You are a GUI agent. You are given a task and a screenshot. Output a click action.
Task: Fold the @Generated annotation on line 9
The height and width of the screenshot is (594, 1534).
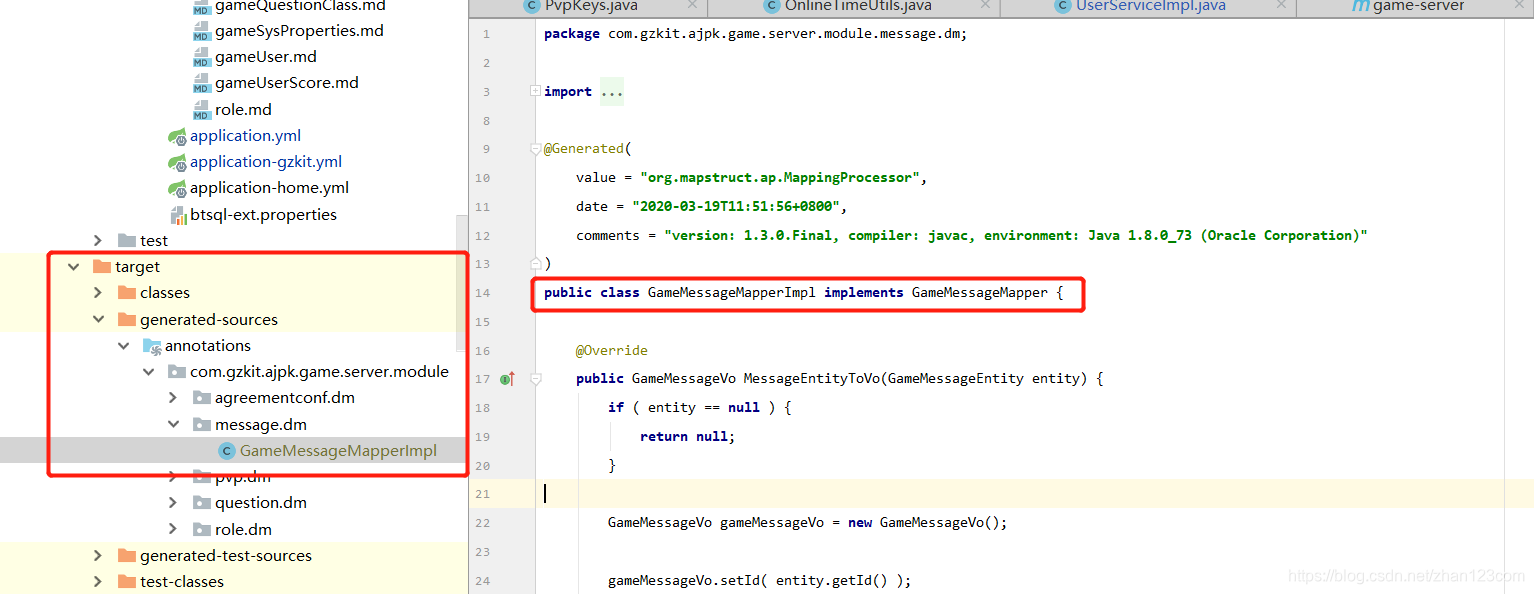pyautogui.click(x=535, y=149)
